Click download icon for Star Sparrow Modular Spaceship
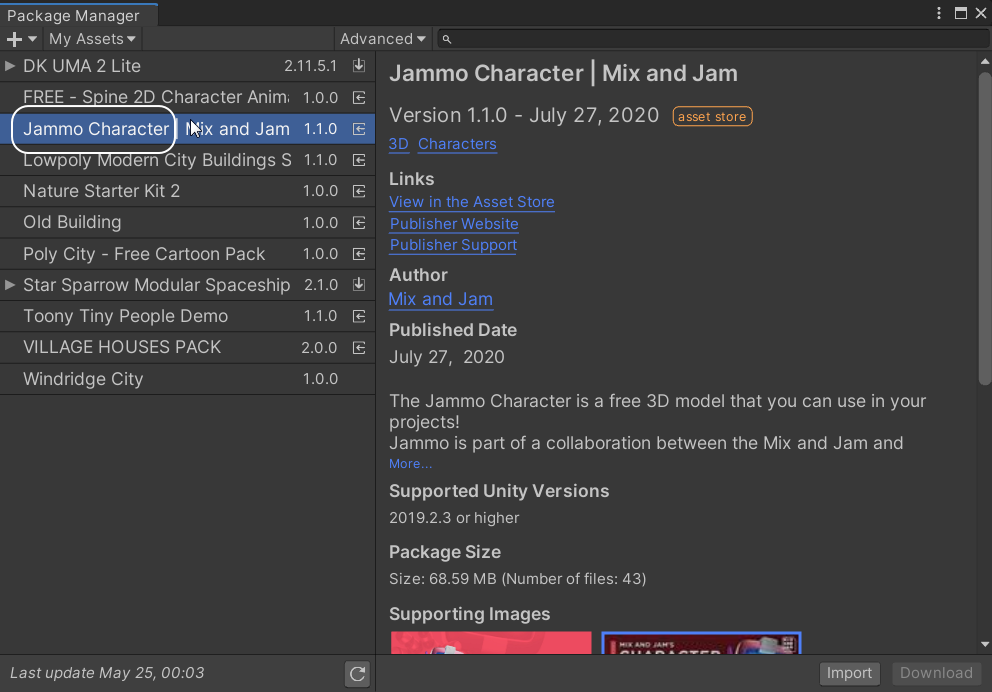The image size is (992, 692). tap(359, 285)
